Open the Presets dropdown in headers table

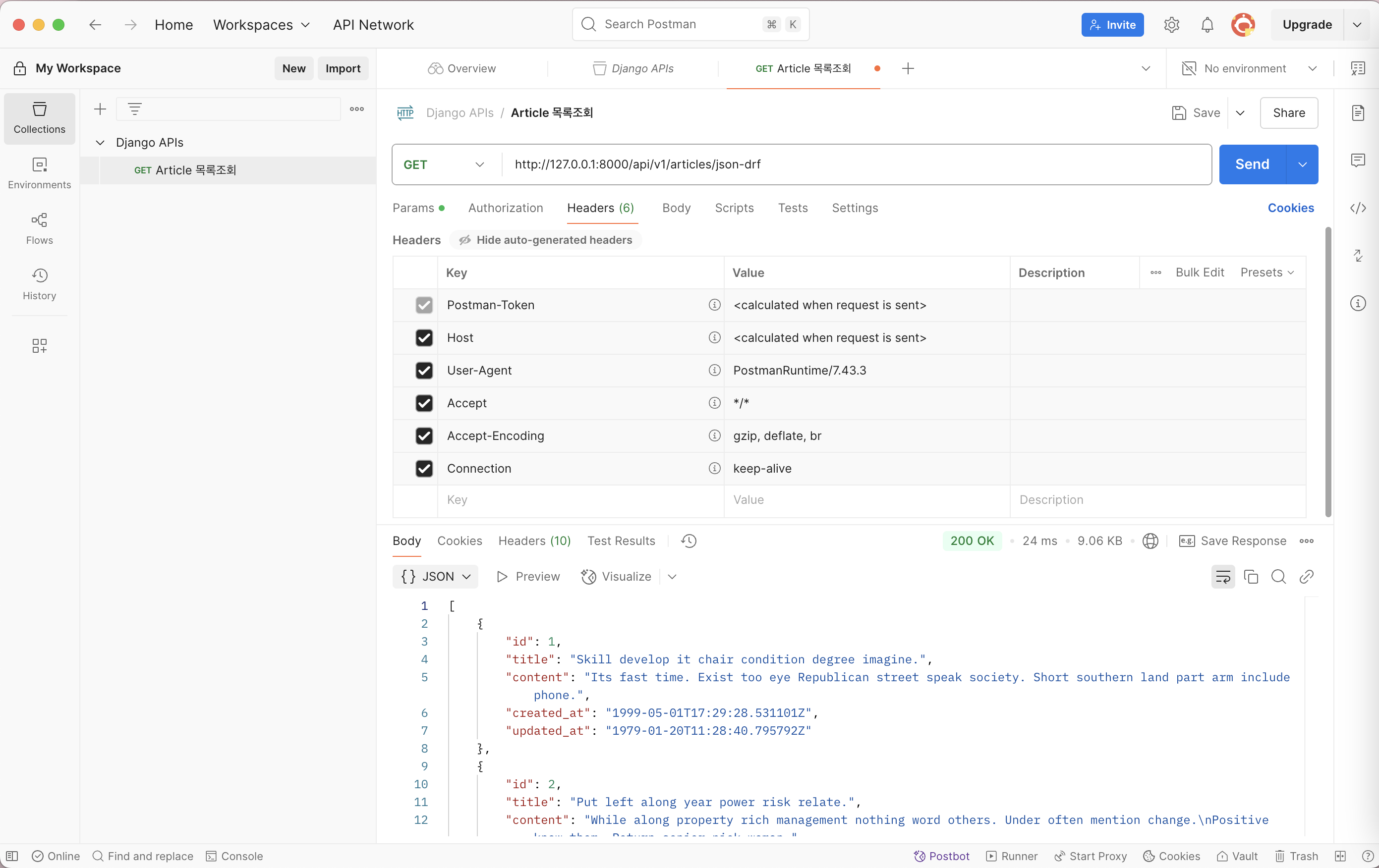(1267, 272)
